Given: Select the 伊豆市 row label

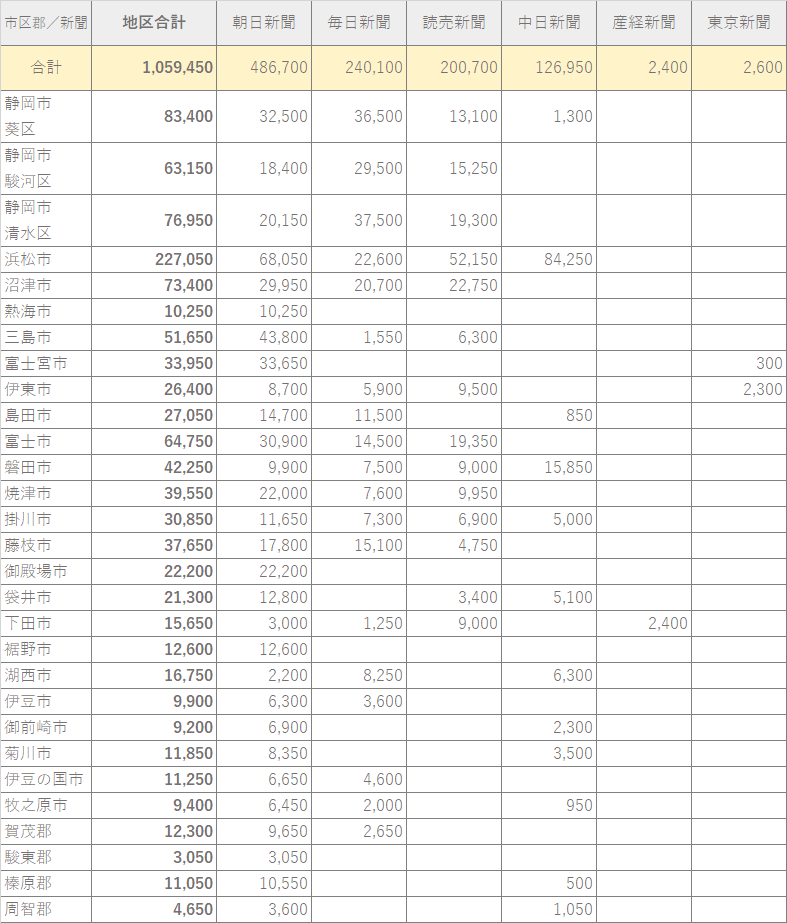Looking at the screenshot, I should (x=46, y=701).
